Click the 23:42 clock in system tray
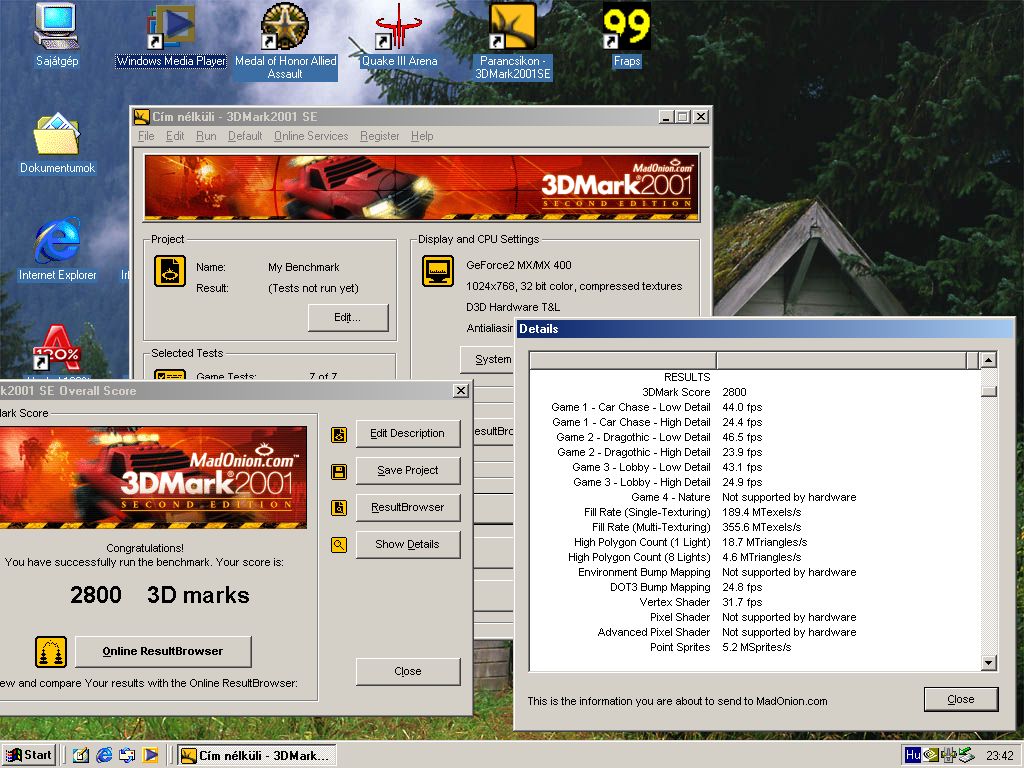The width and height of the screenshot is (1024, 768). coord(999,756)
